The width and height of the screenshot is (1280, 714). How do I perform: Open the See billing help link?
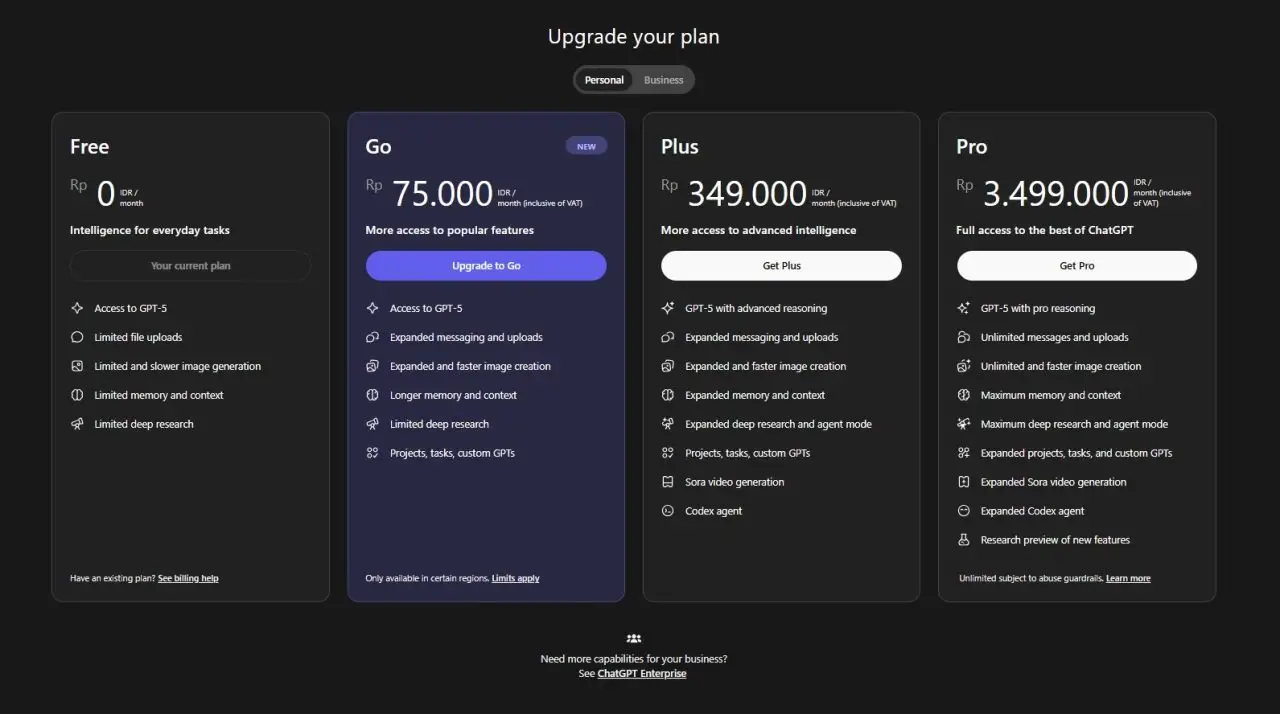pos(188,578)
